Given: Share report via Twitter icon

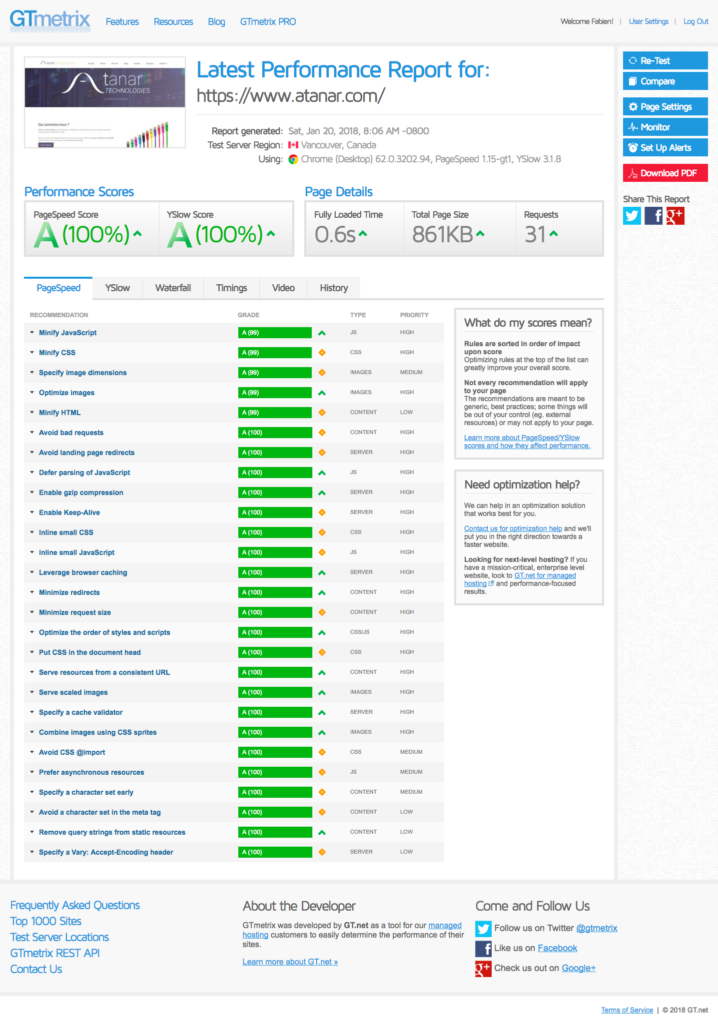Looking at the screenshot, I should click(x=632, y=216).
